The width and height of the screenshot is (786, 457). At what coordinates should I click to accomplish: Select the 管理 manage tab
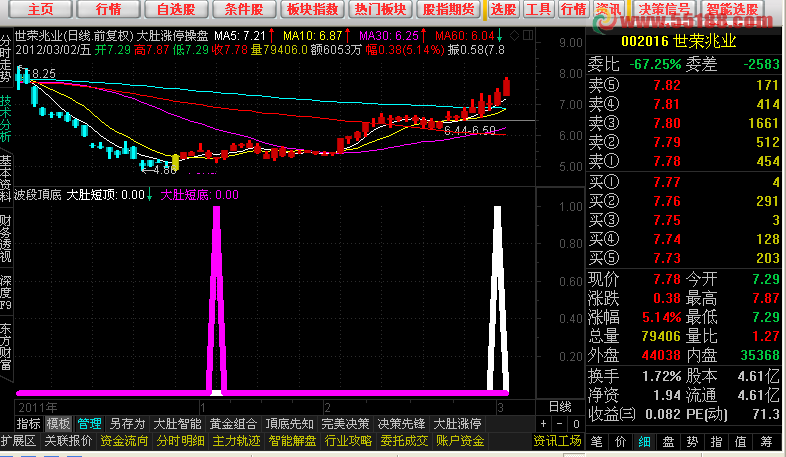pyautogui.click(x=90, y=424)
